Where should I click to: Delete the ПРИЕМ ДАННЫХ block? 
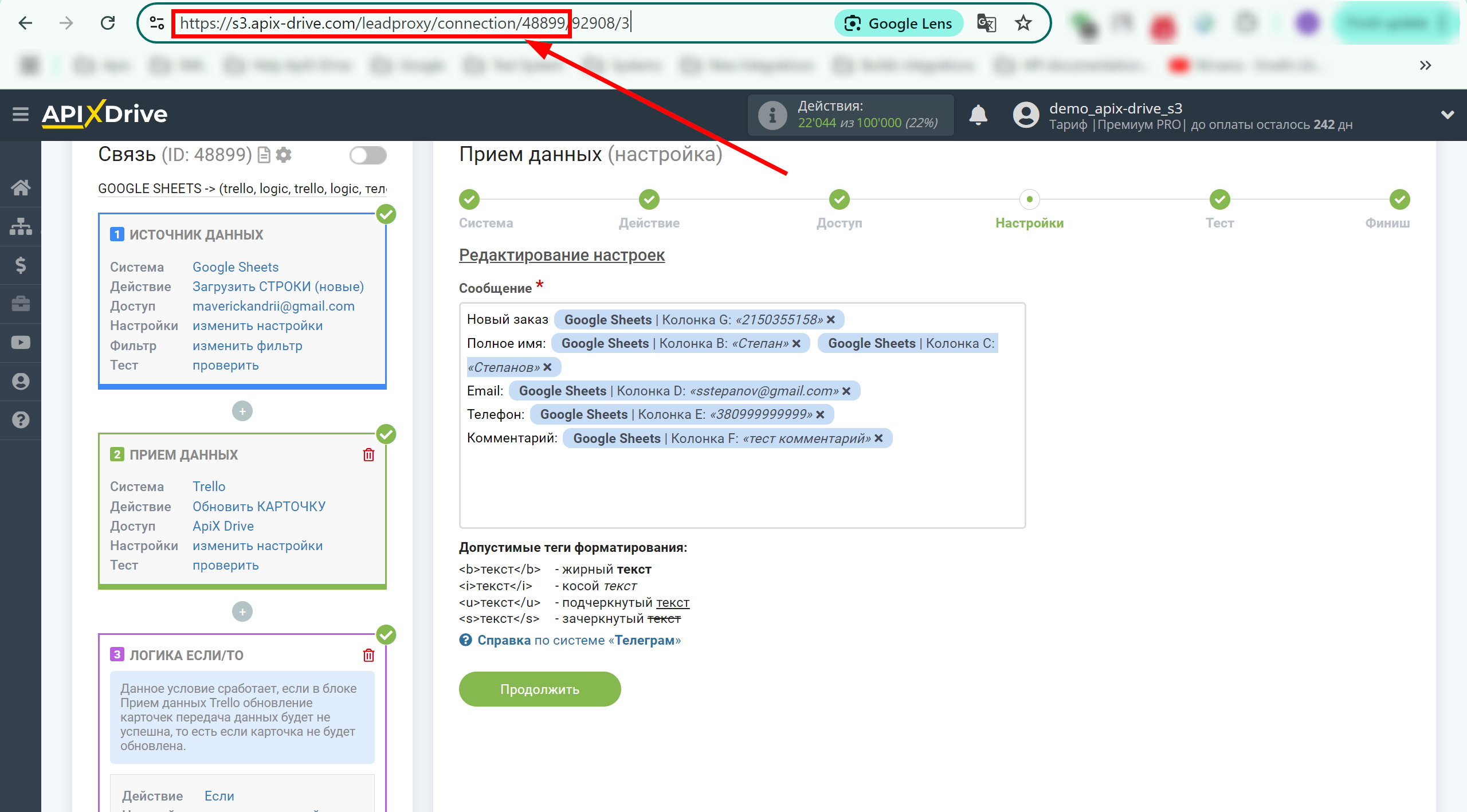(x=368, y=455)
